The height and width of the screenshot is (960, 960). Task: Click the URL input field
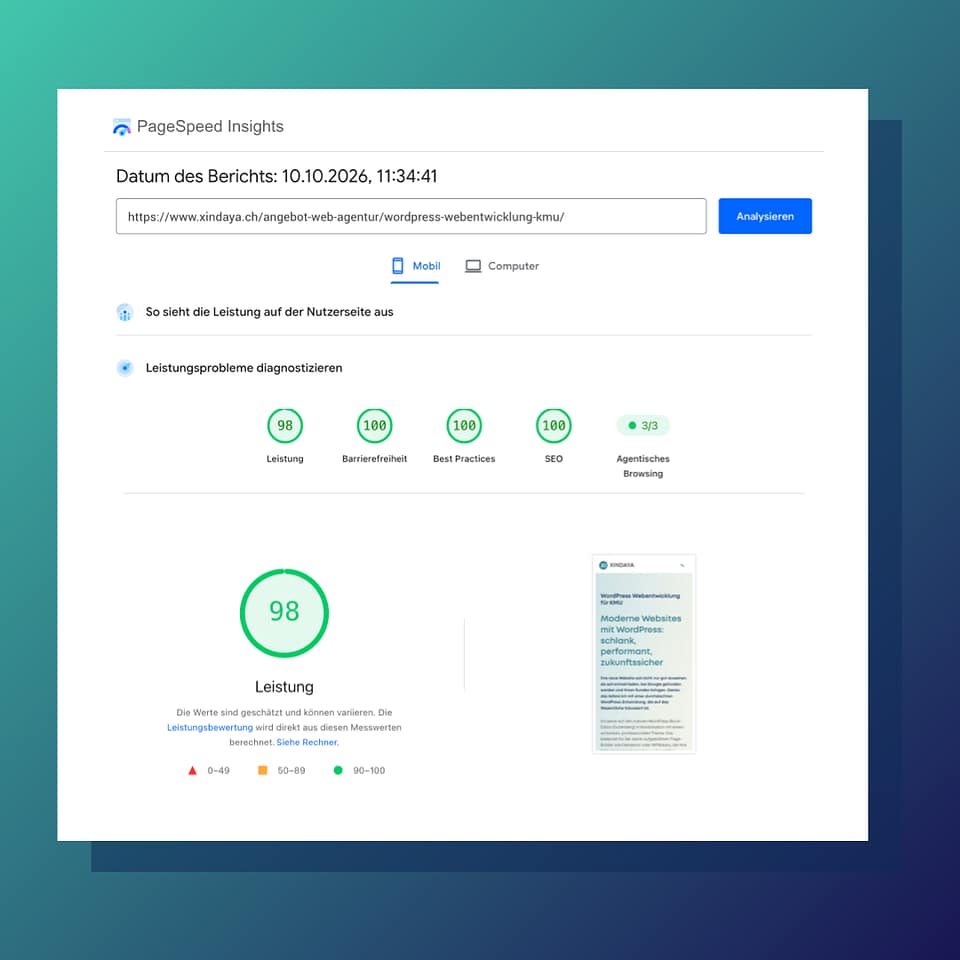[411, 216]
